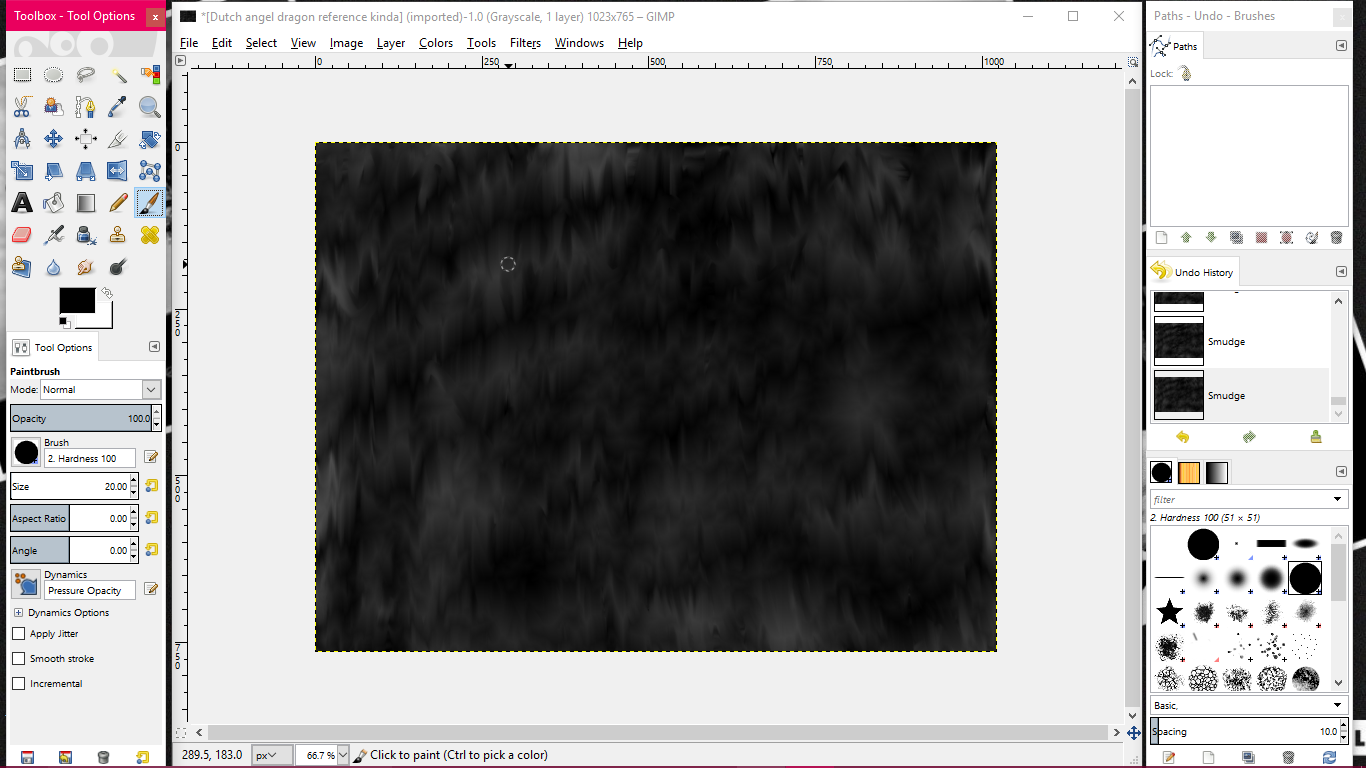The width and height of the screenshot is (1366, 768).
Task: Select the Heal bandage tool
Action: (150, 235)
